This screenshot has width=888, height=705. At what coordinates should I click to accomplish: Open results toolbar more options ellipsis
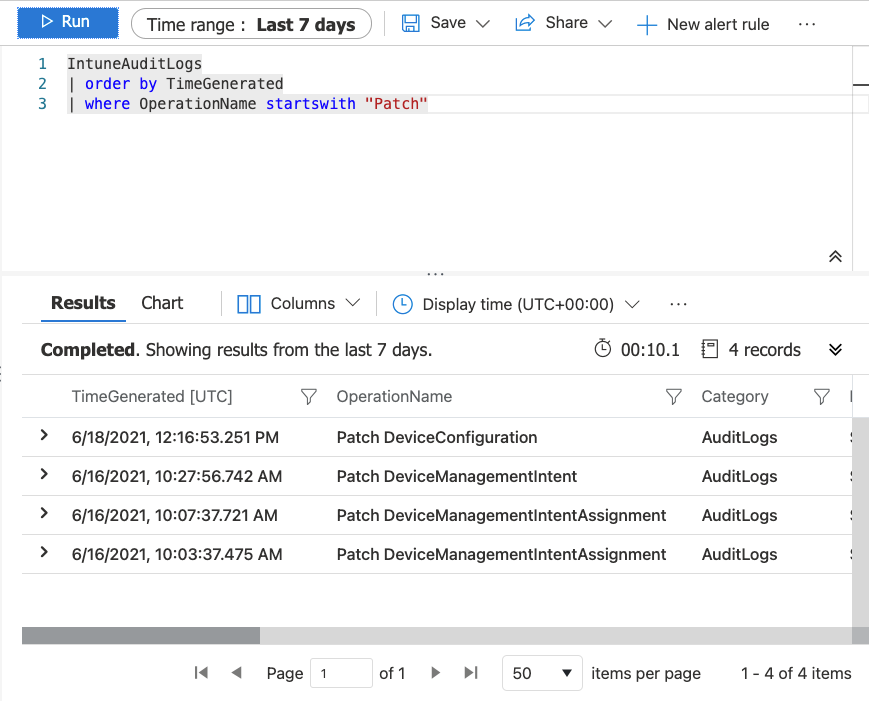point(678,304)
